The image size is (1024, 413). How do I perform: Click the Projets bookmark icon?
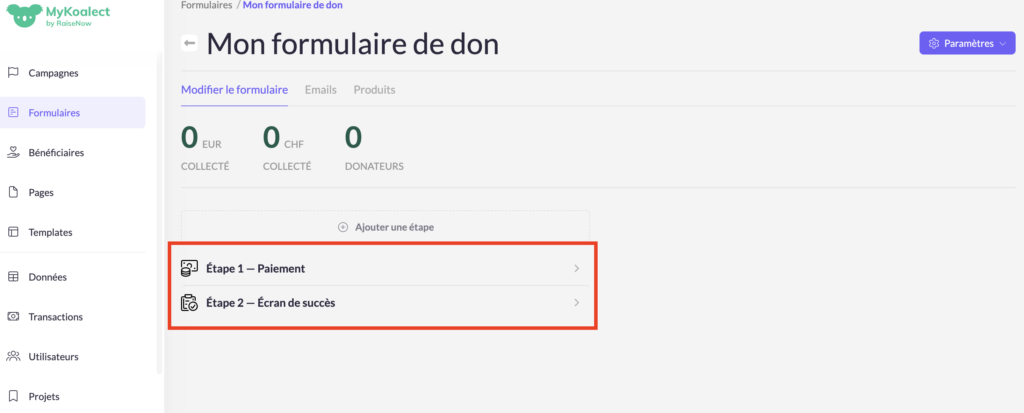point(13,397)
